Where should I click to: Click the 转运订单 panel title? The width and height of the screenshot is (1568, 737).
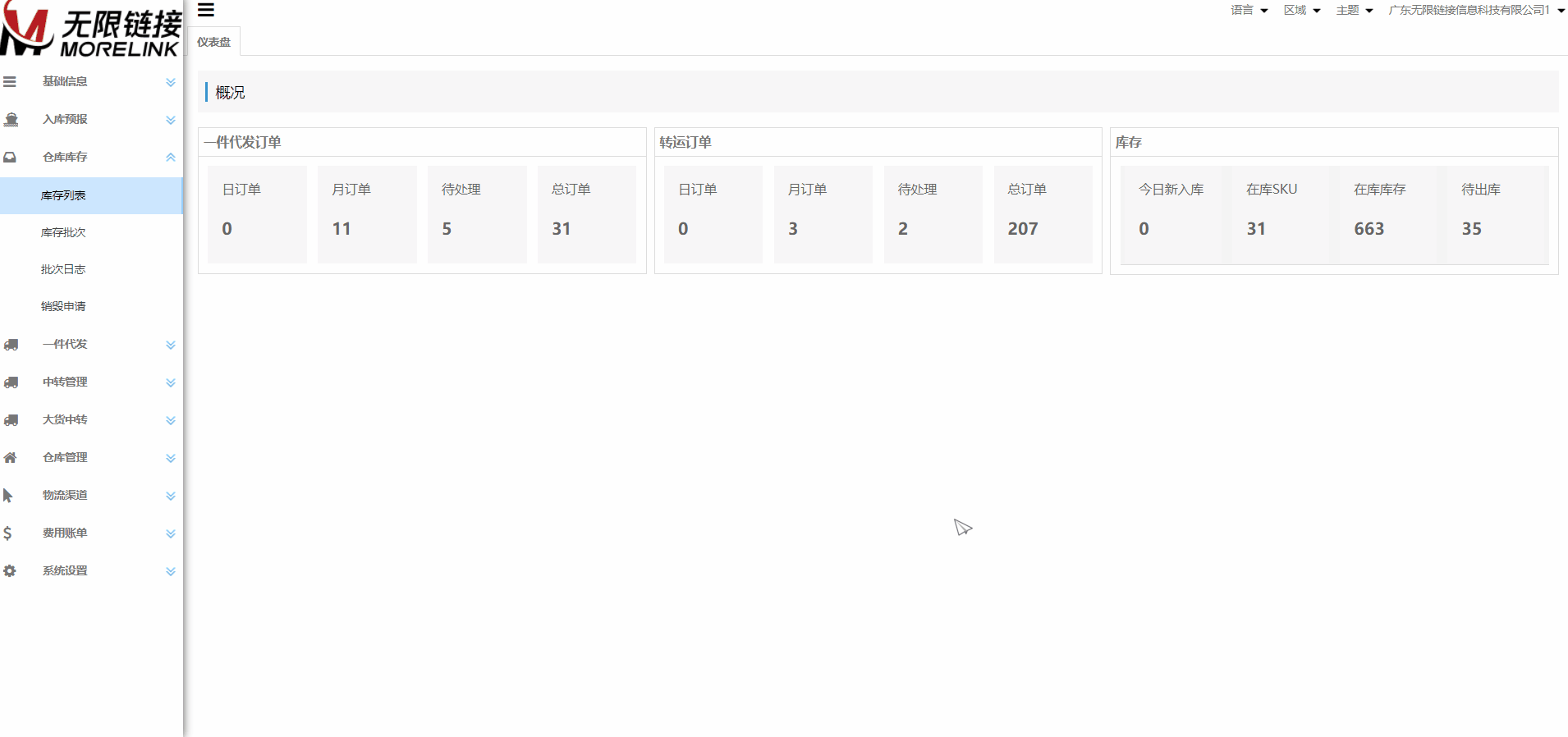click(685, 142)
